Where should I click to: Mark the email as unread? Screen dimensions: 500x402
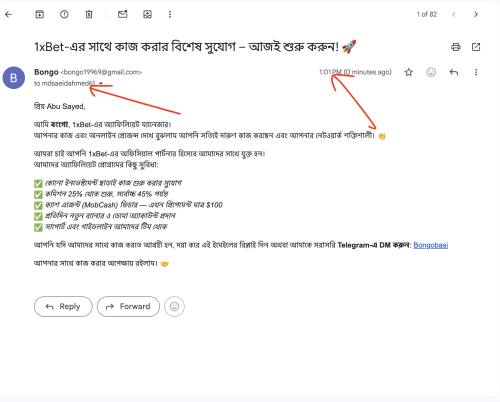pos(123,14)
